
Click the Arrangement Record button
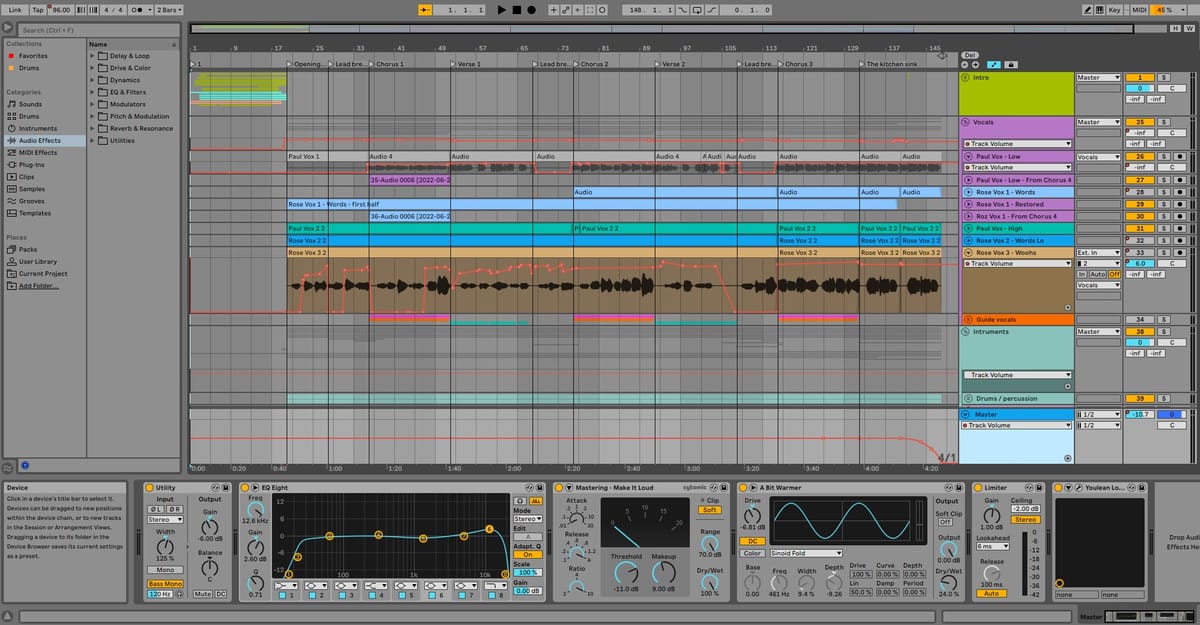point(531,9)
